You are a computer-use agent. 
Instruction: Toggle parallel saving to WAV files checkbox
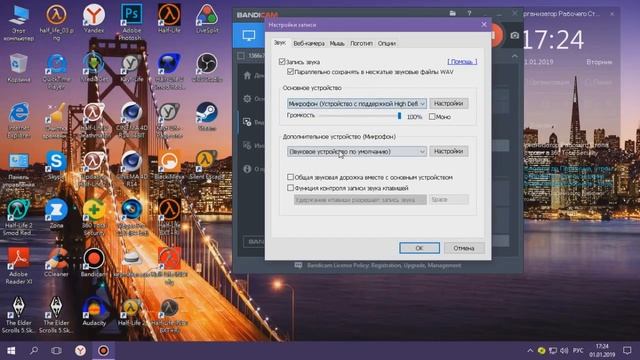[x=291, y=72]
